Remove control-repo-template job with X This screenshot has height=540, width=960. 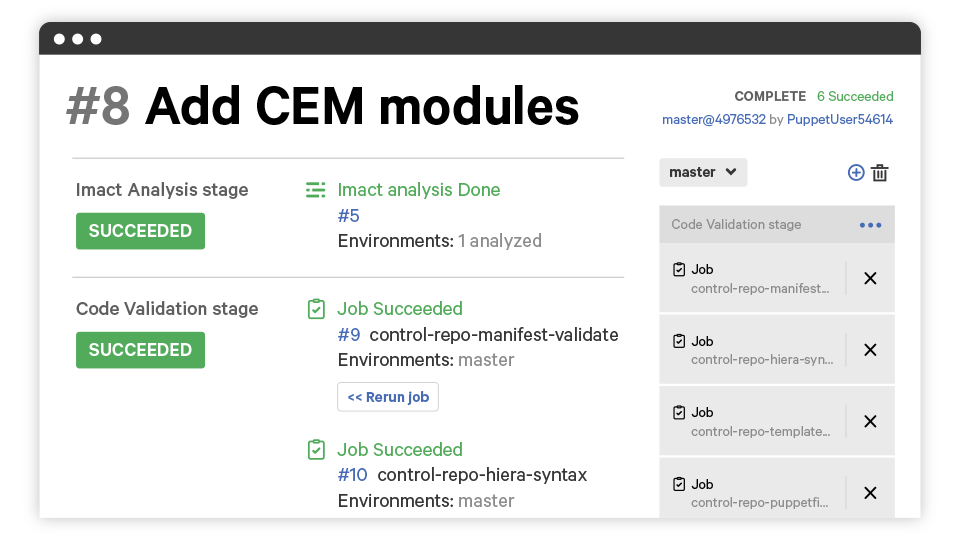[870, 421]
